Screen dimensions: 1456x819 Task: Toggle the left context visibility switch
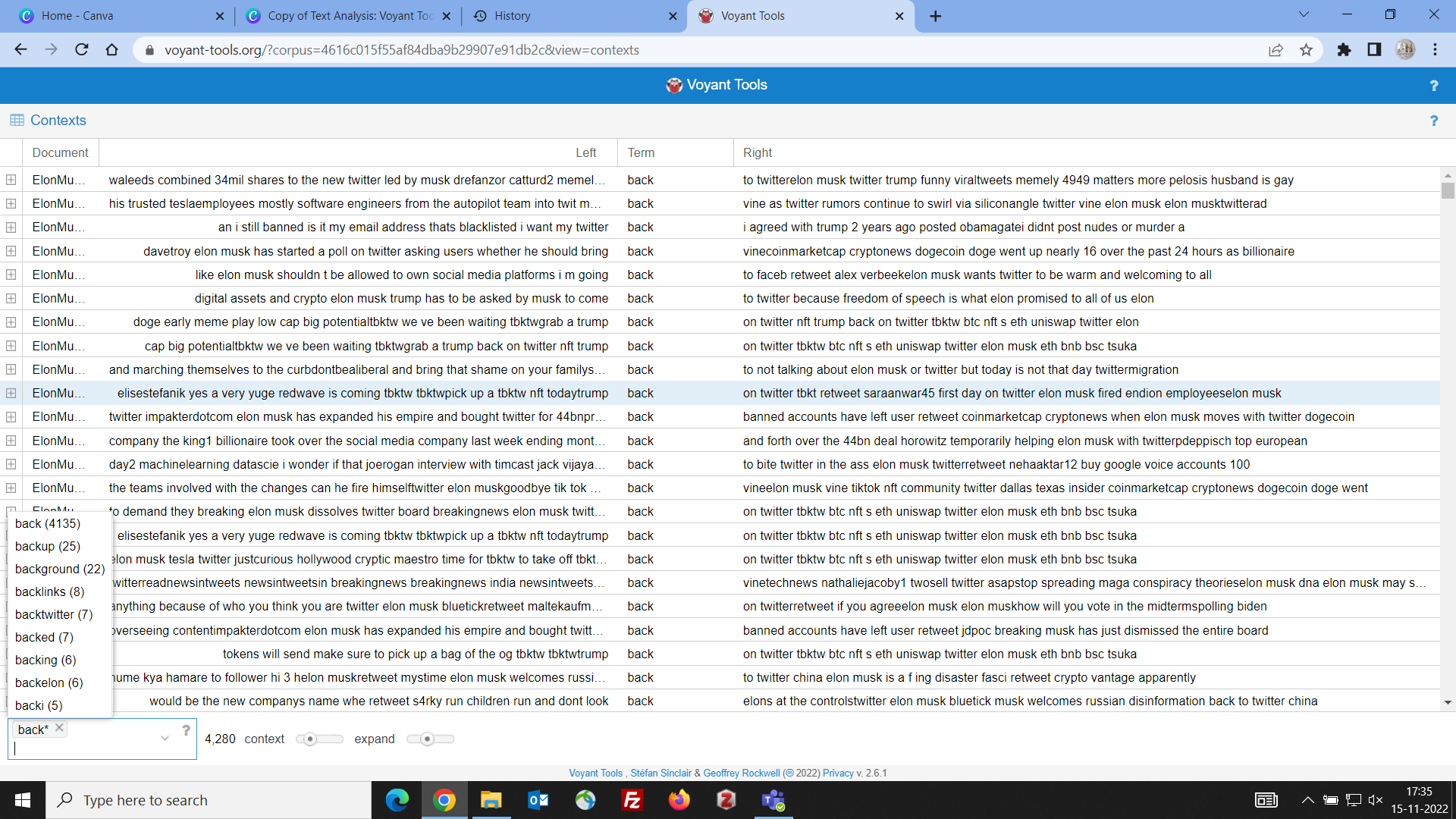(x=307, y=739)
